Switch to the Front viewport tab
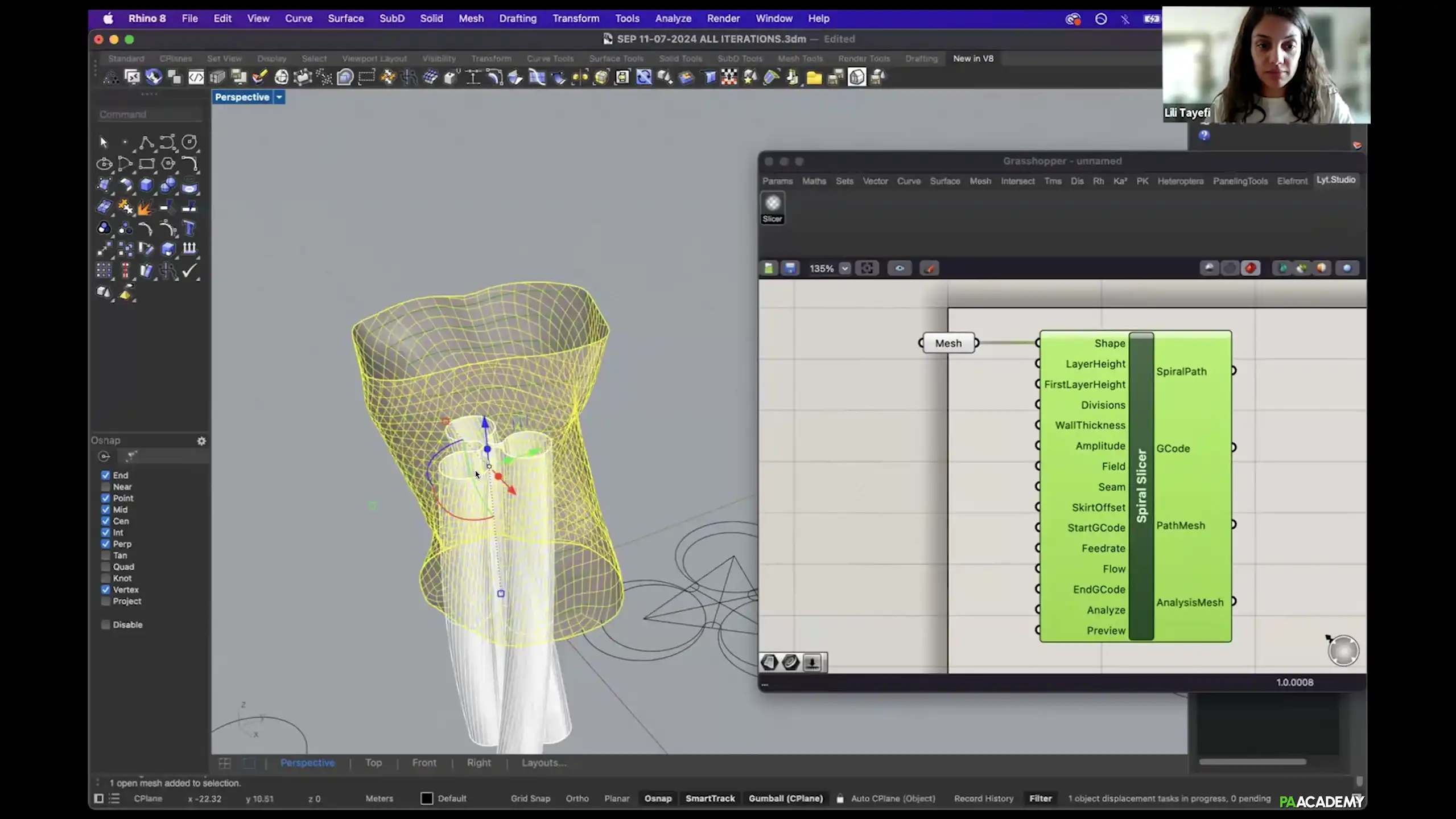 click(424, 763)
